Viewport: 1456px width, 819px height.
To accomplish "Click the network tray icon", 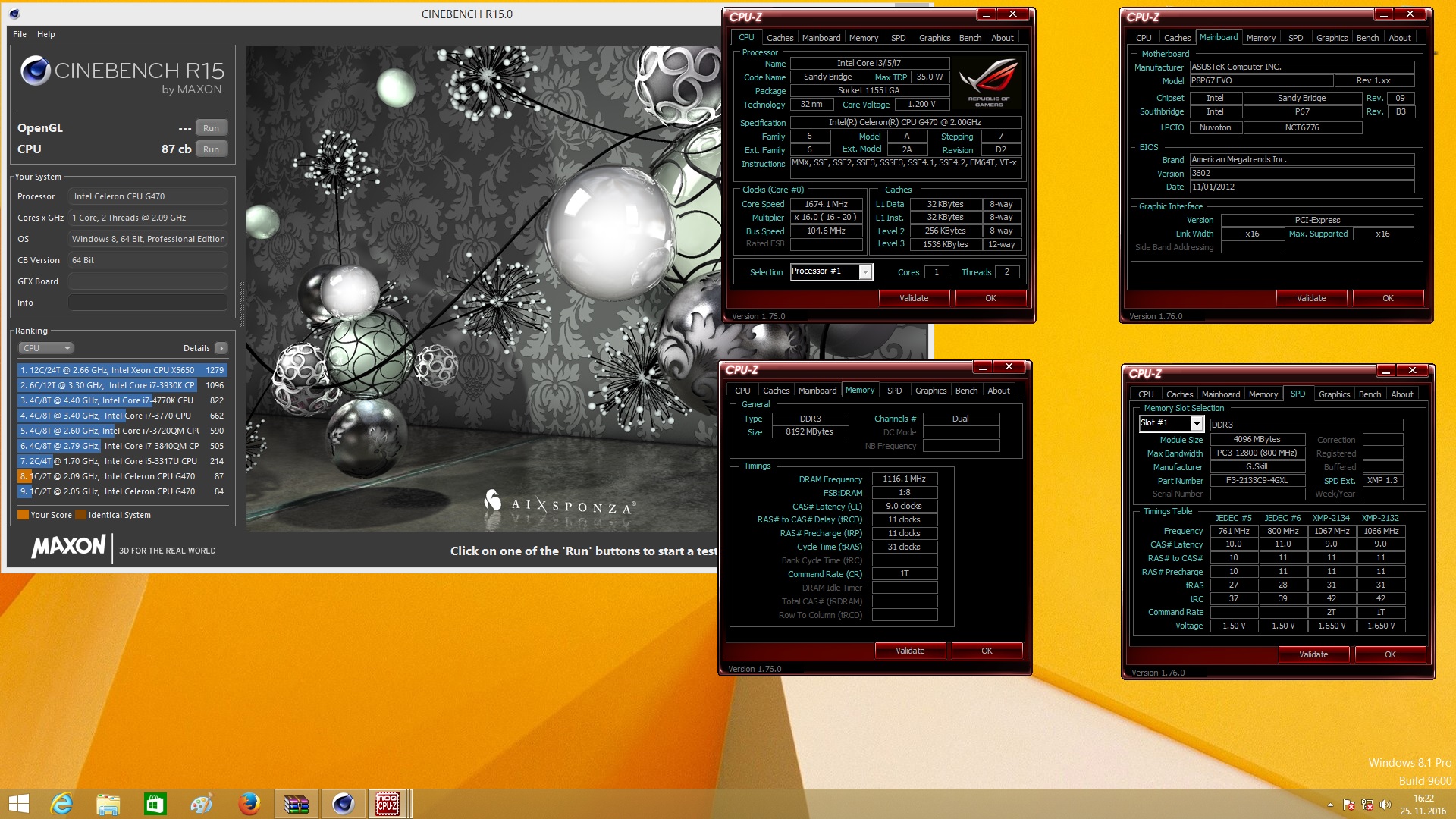I will (1367, 805).
